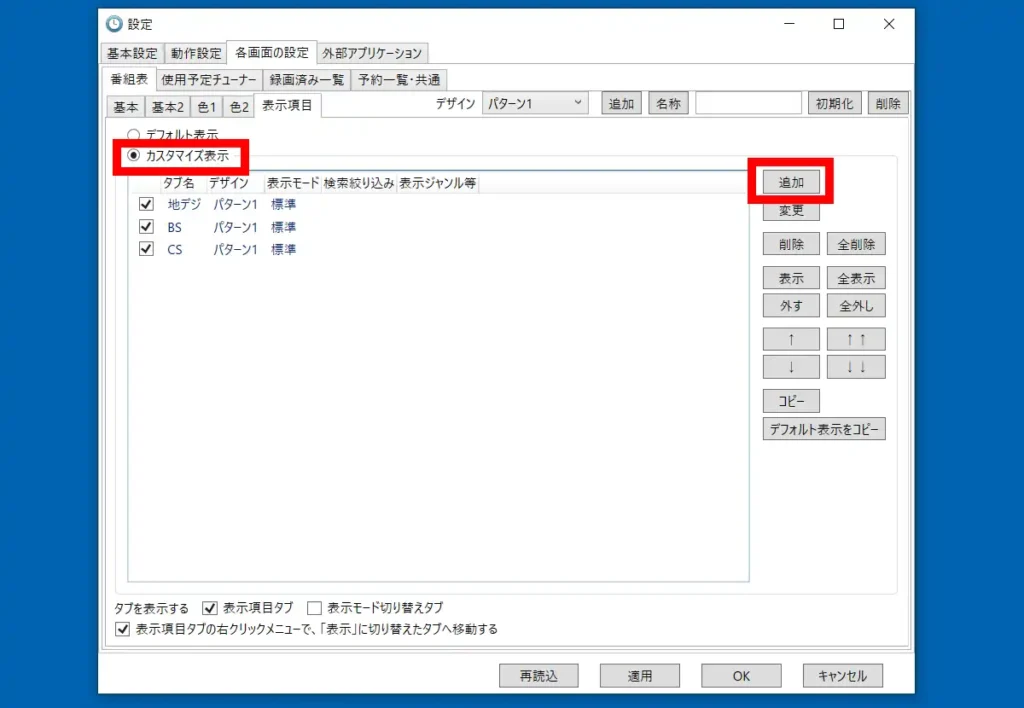Click the 変更 button
1024x708 pixels.
pos(791,210)
